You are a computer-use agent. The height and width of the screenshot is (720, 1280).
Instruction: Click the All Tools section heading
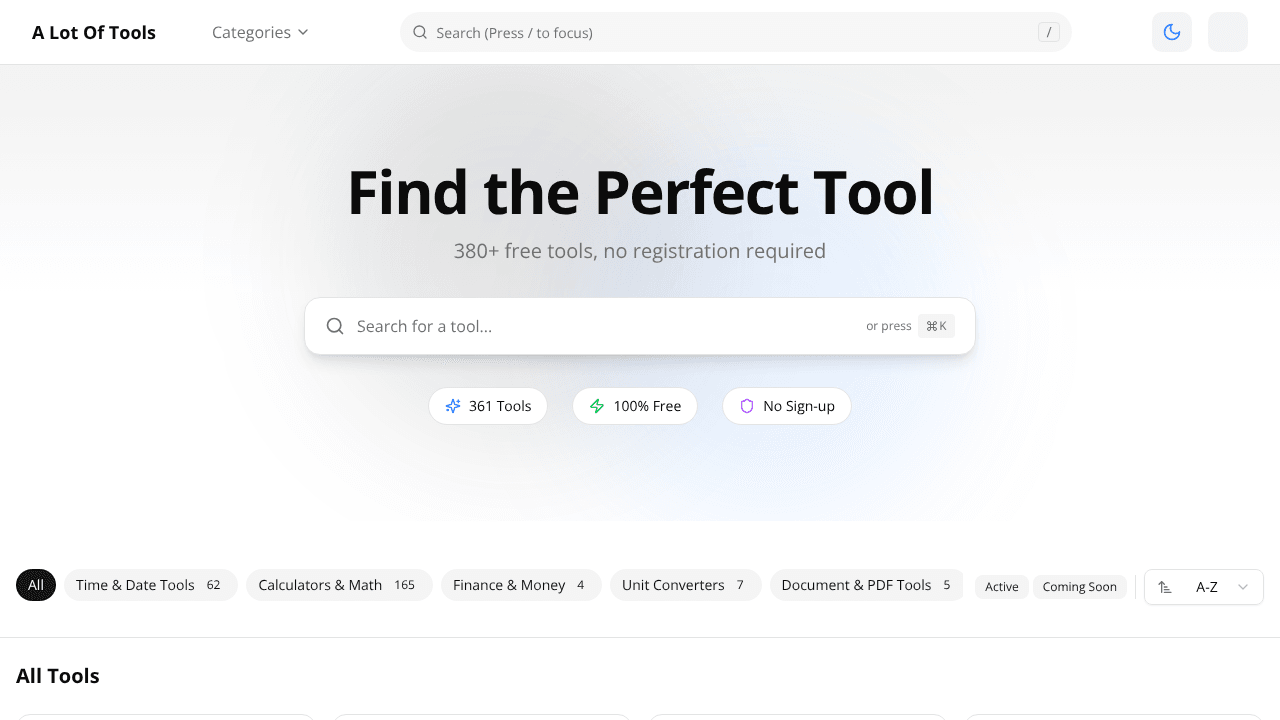pyautogui.click(x=58, y=676)
